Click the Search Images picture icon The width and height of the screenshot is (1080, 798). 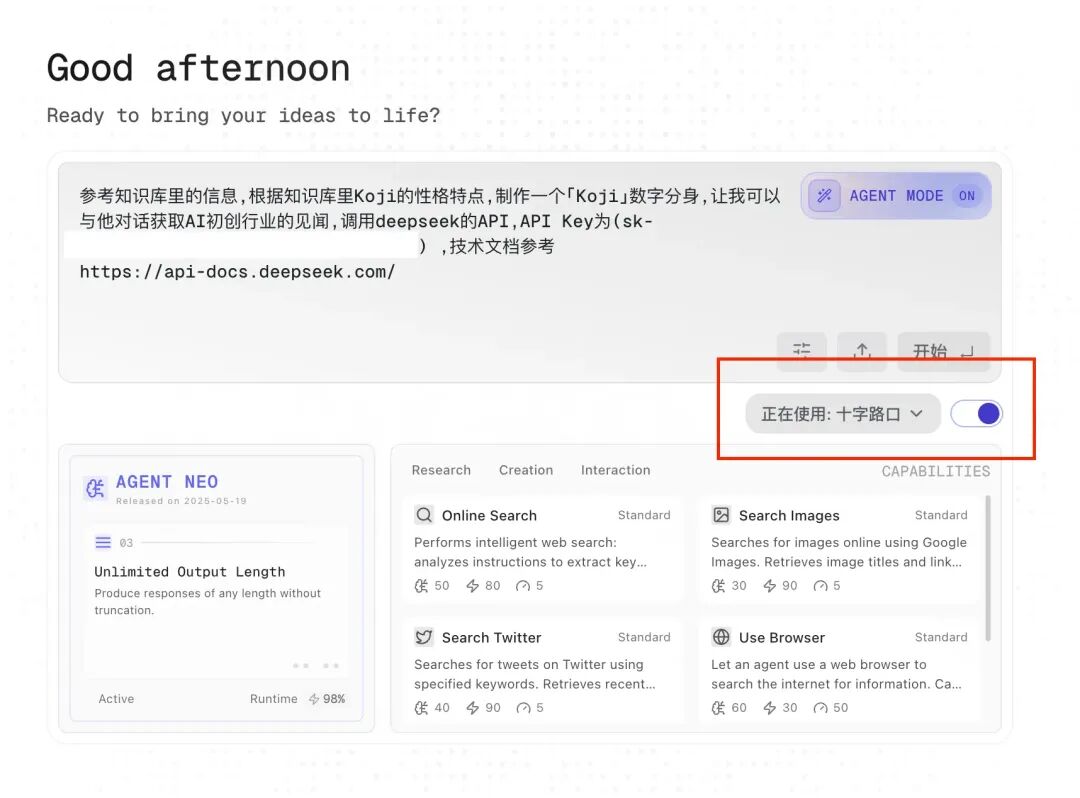pos(721,515)
